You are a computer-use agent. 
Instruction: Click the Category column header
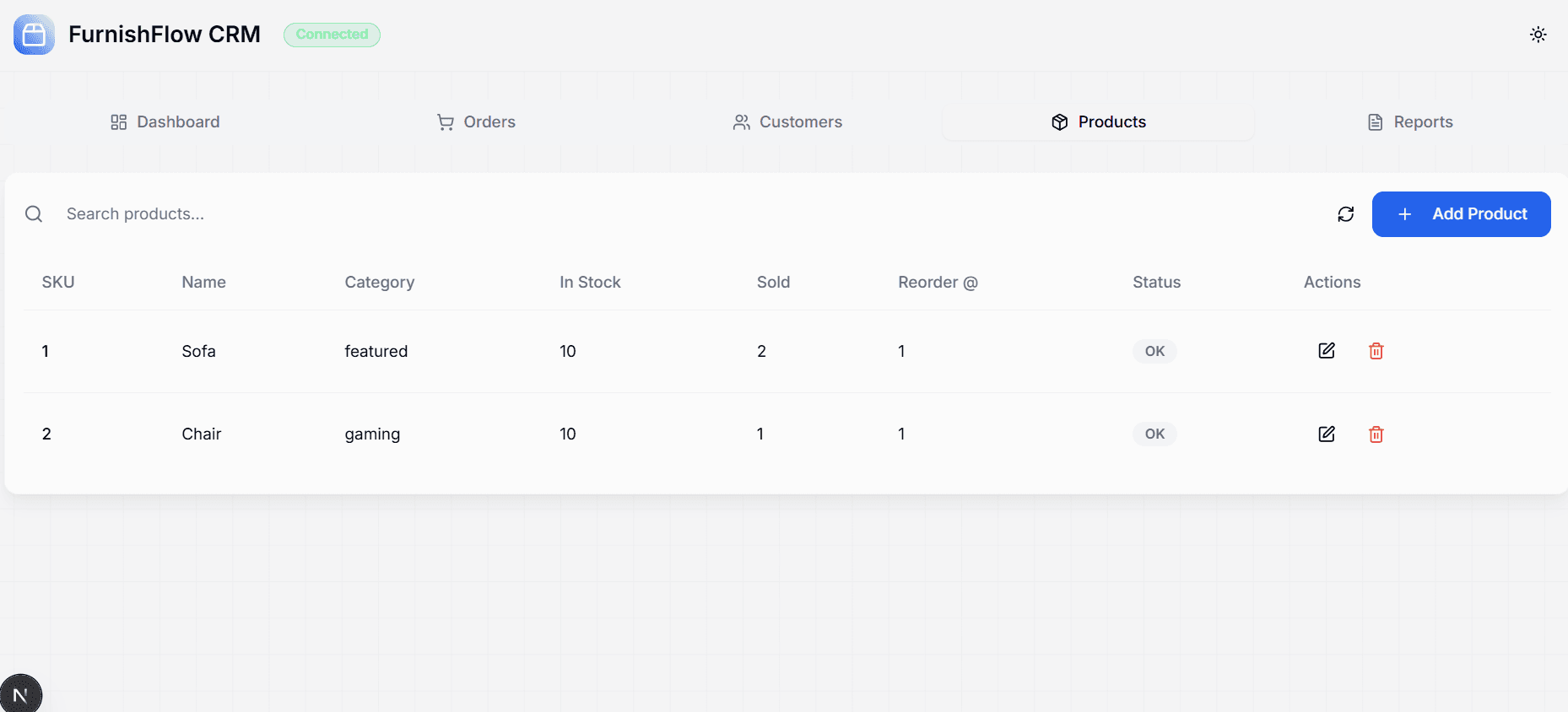[x=380, y=283]
